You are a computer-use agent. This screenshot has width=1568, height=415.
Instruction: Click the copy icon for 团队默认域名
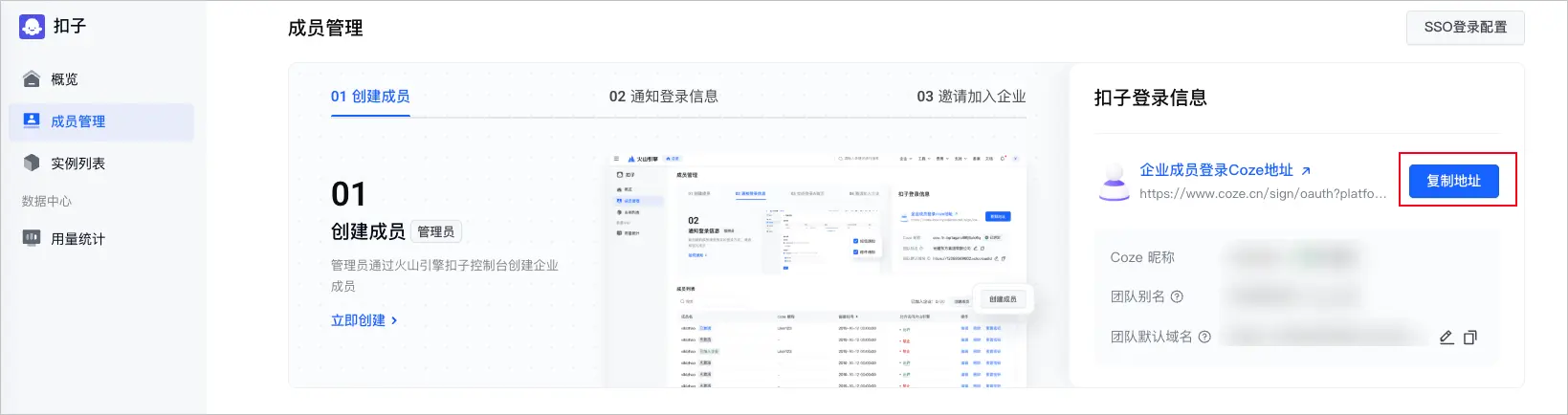(x=1470, y=337)
